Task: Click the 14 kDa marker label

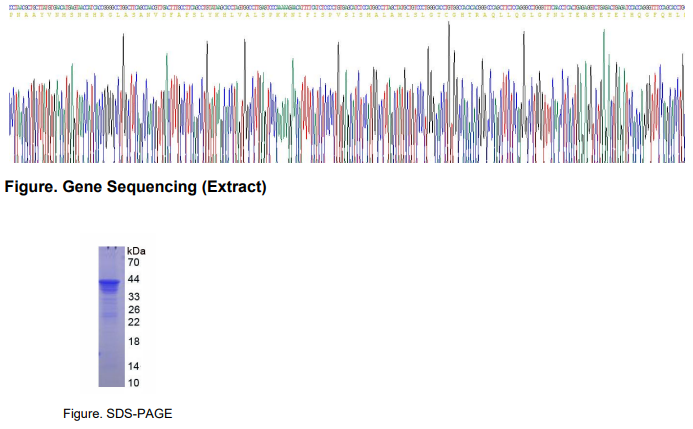Action: [134, 366]
